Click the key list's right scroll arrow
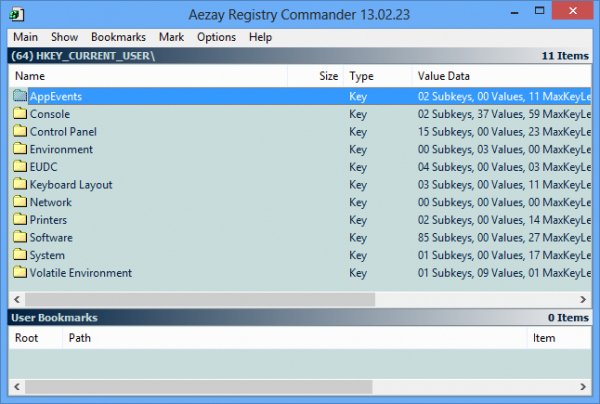 click(x=583, y=299)
